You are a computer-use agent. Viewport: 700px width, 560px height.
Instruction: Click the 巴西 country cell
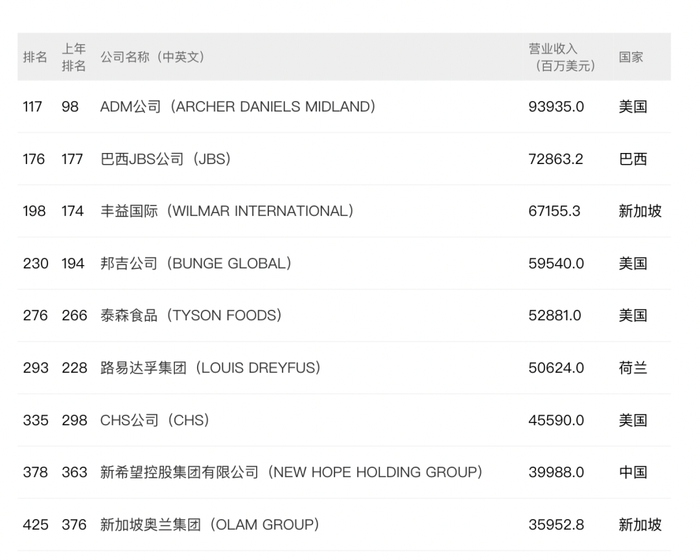coord(633,159)
